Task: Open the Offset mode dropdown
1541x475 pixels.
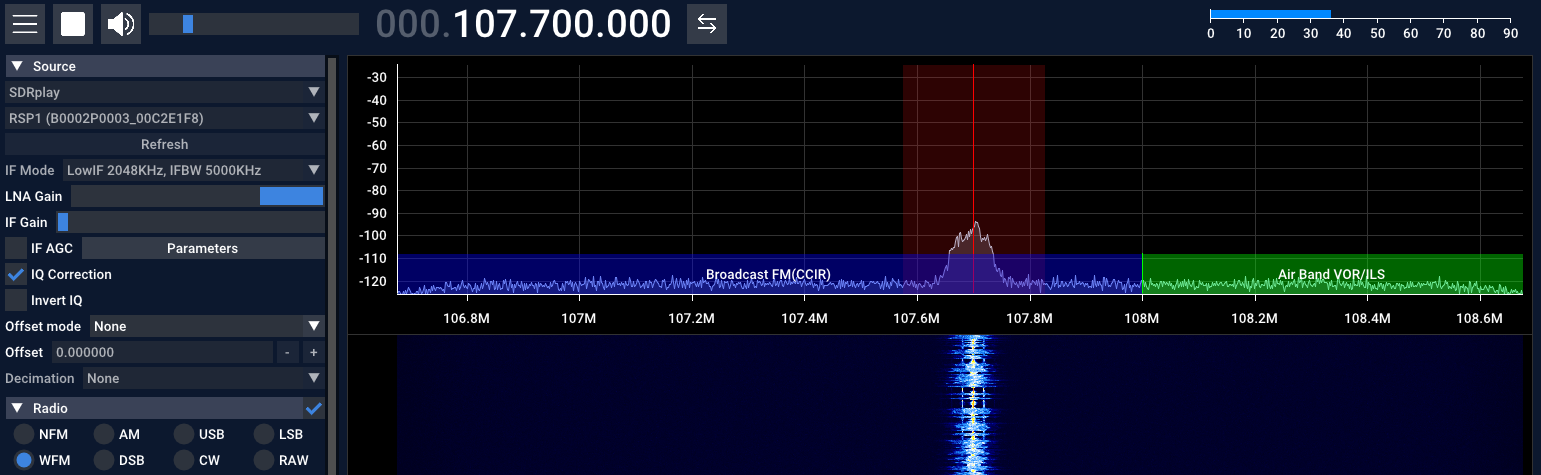Action: 208,326
